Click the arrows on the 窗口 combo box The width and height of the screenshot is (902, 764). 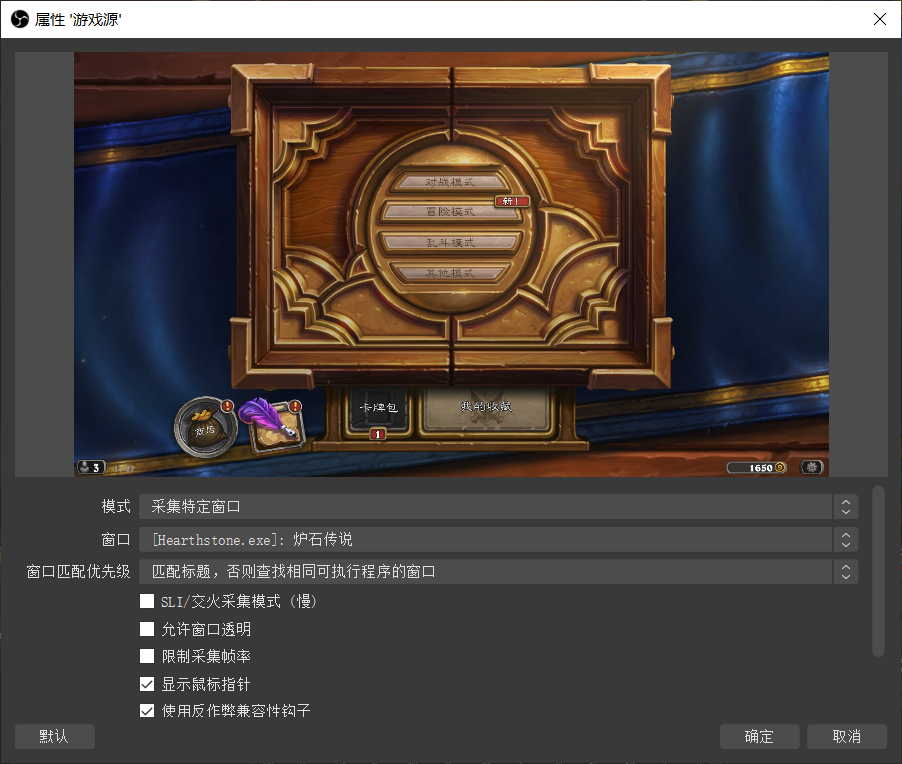pyautogui.click(x=846, y=539)
